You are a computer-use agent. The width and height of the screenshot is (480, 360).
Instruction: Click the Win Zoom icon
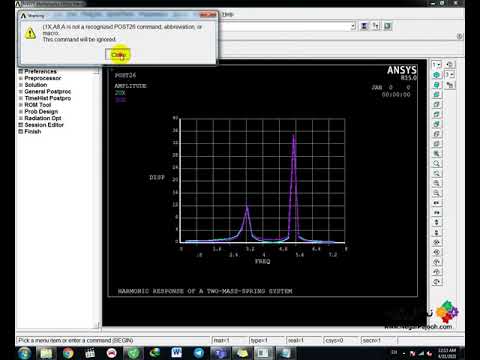click(437, 173)
